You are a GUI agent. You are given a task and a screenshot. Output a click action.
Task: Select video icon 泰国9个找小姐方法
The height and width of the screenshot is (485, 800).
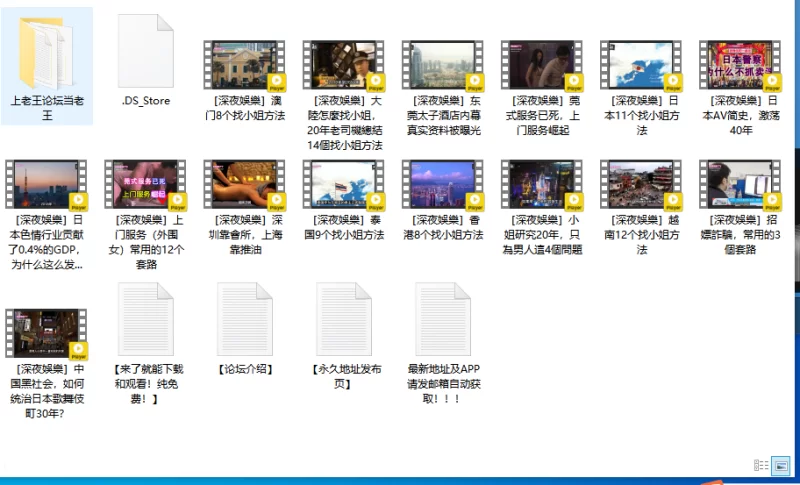pyautogui.click(x=343, y=185)
